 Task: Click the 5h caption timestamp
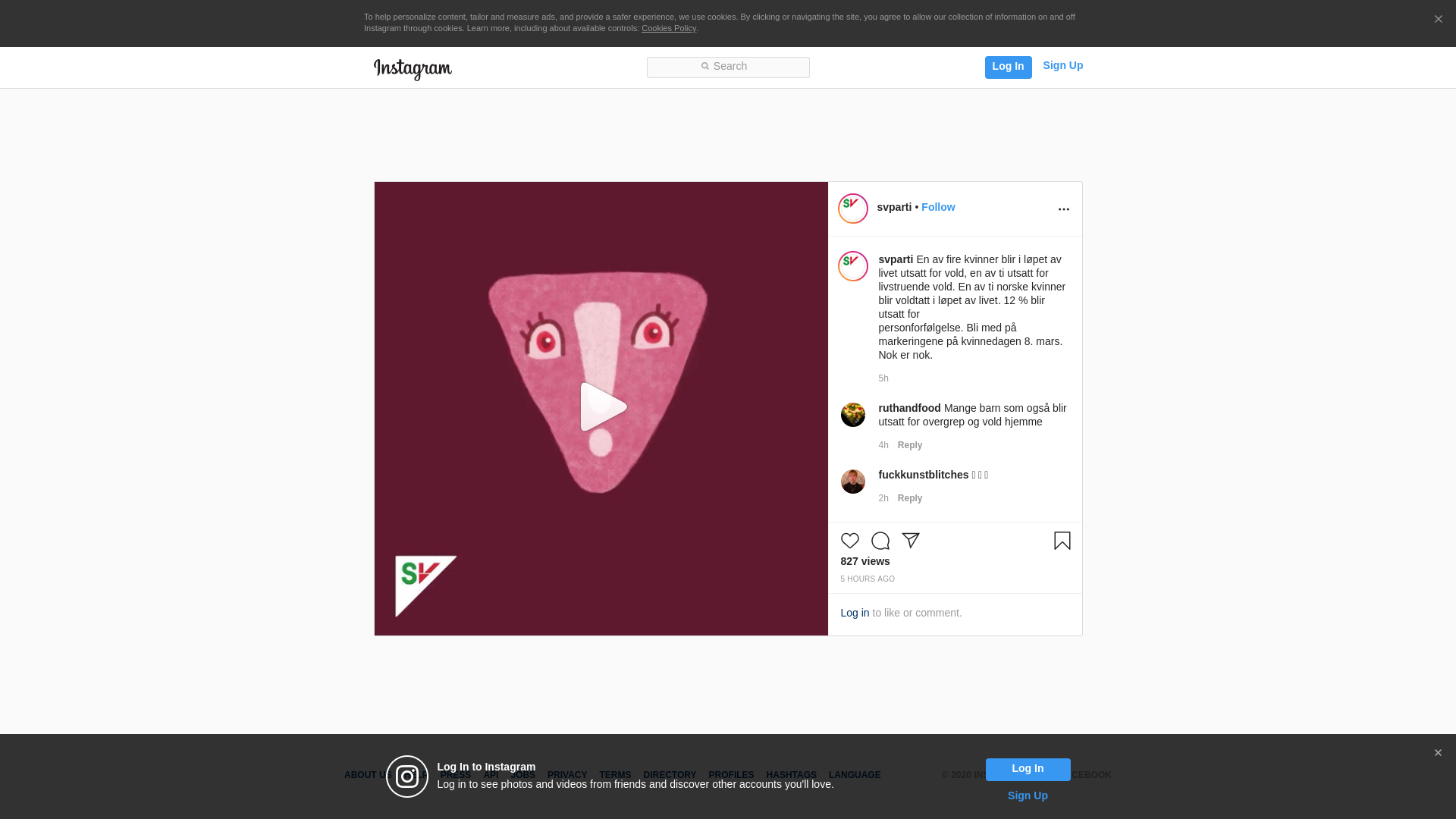coord(883,378)
